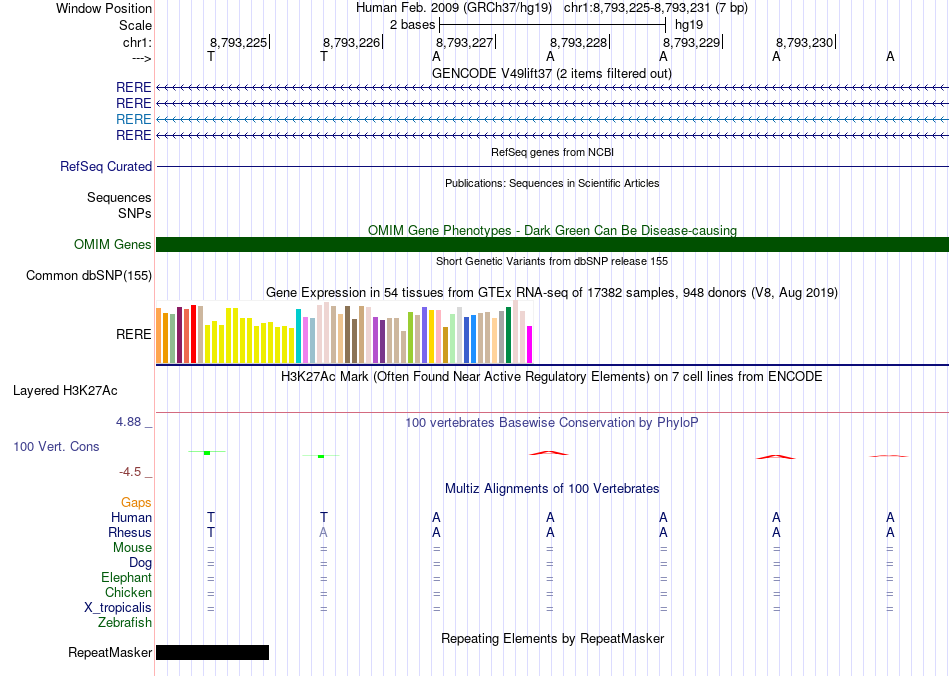Click the RepeatMasker track label
This screenshot has width=950, height=676.
point(110,652)
